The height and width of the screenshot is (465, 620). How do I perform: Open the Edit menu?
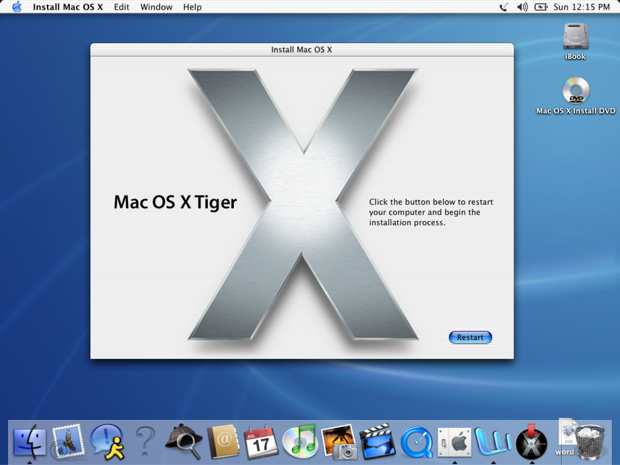click(x=121, y=7)
